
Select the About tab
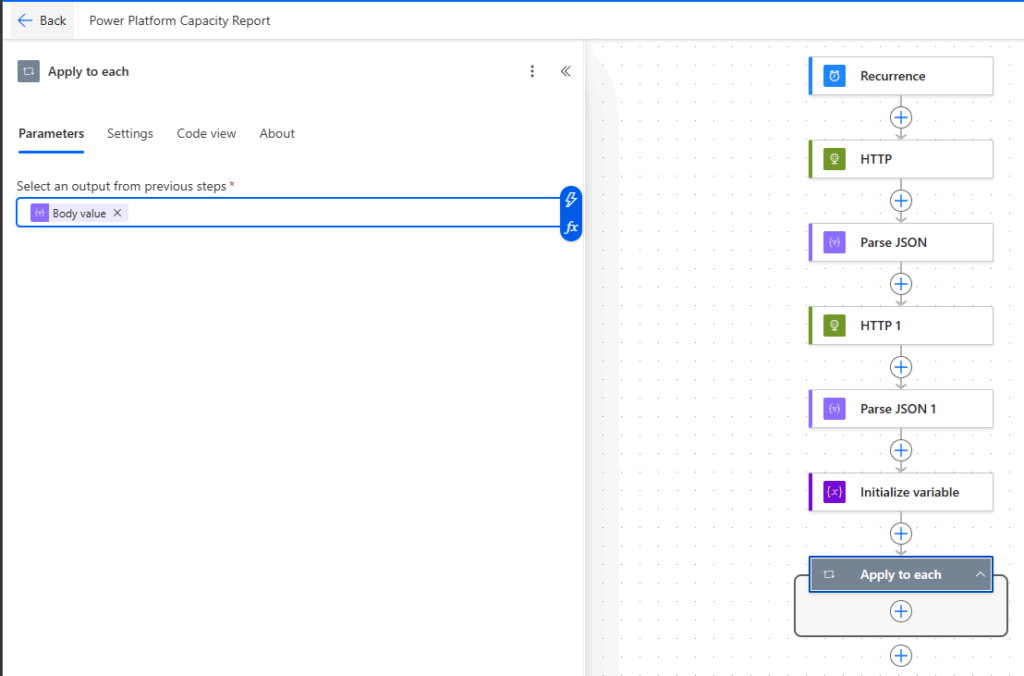click(277, 133)
